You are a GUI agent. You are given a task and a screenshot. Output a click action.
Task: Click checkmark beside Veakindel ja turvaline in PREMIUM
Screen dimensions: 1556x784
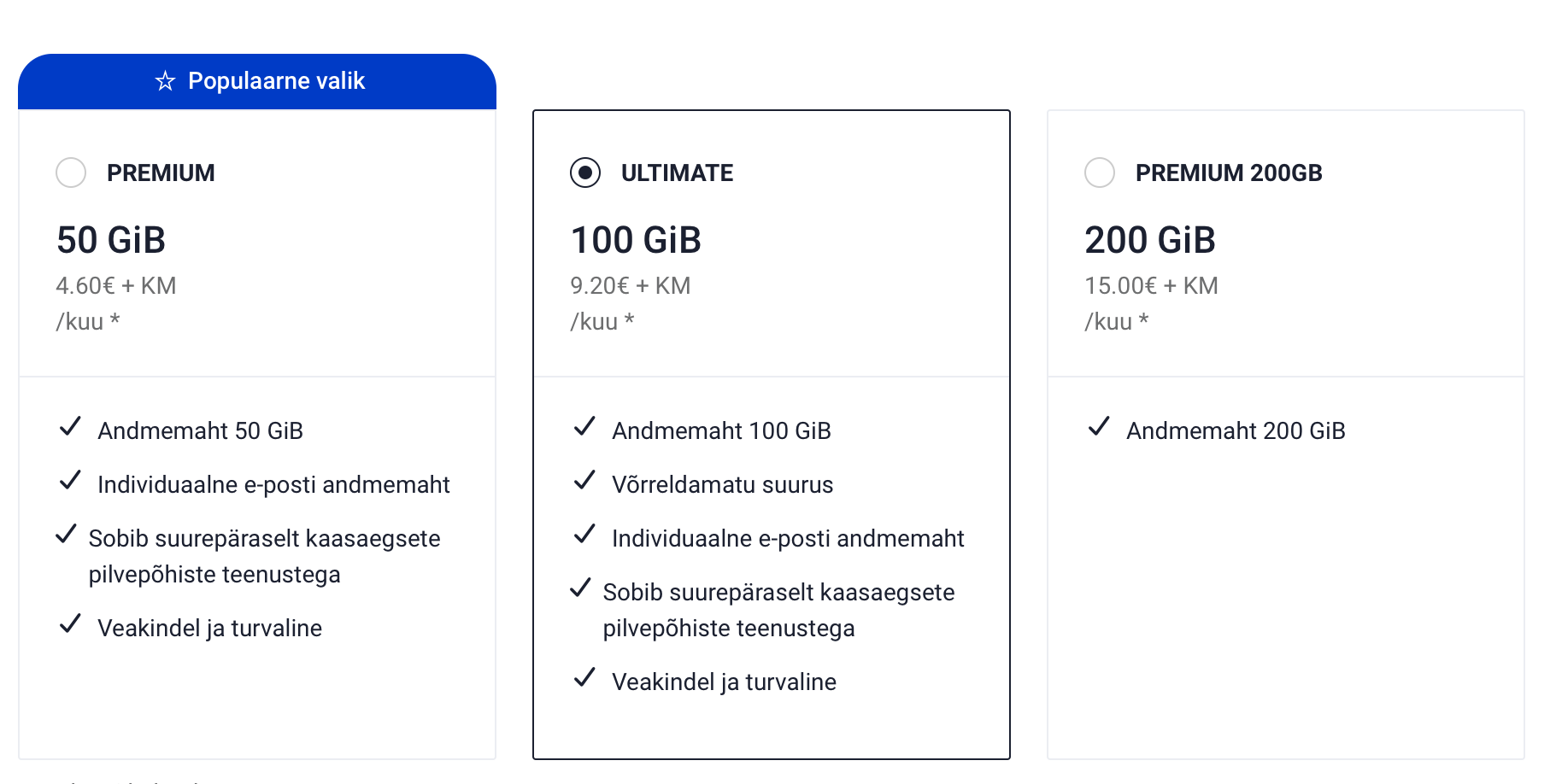click(70, 623)
